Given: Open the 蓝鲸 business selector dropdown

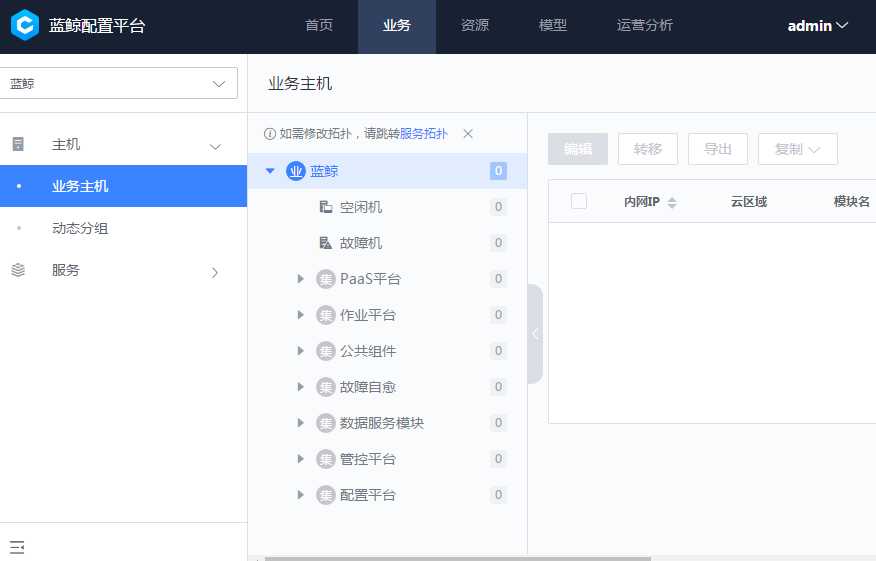Looking at the screenshot, I should click(x=119, y=84).
